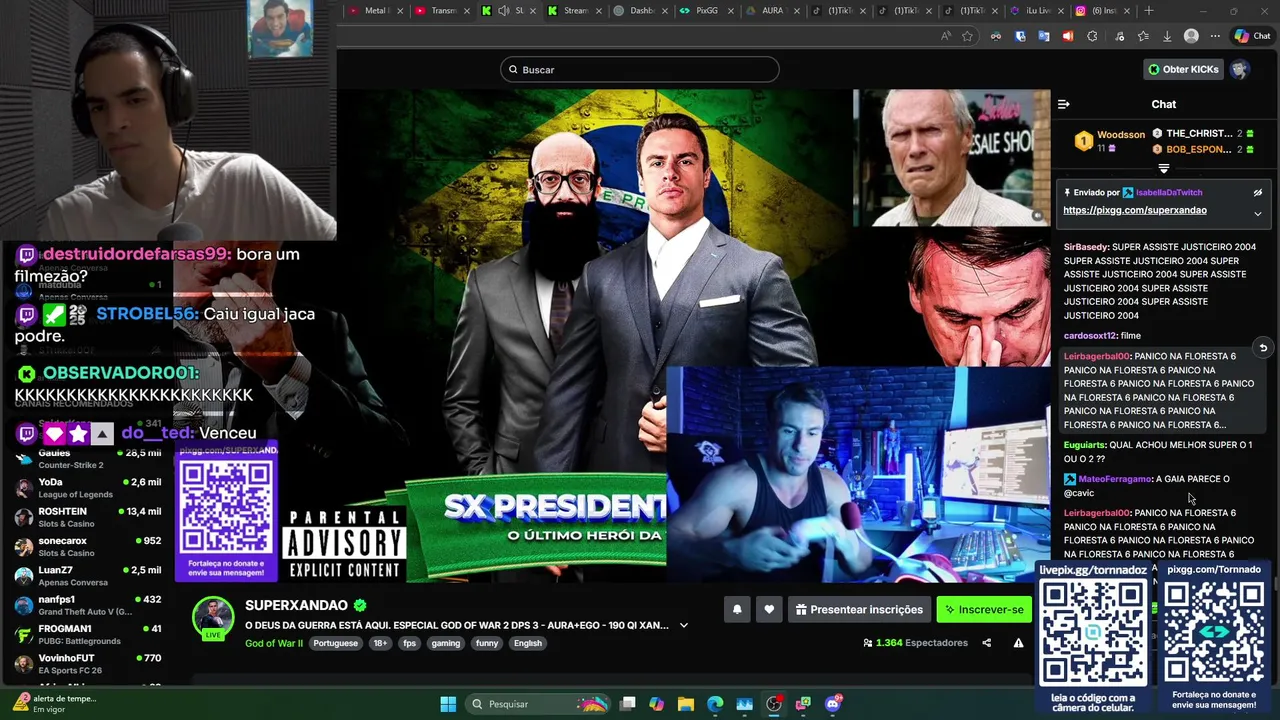Open a new browser tab

point(1149,11)
